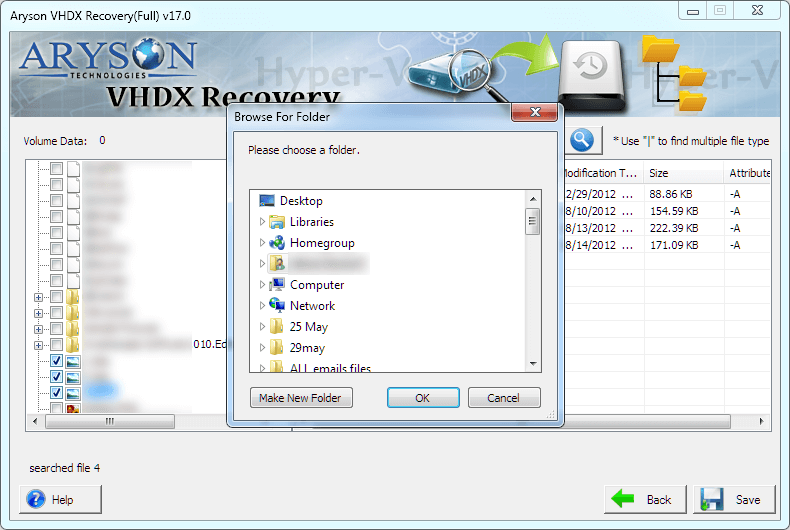Check the topmost file checkbox in tree
Screen dimensions: 790x530
coord(56,168)
